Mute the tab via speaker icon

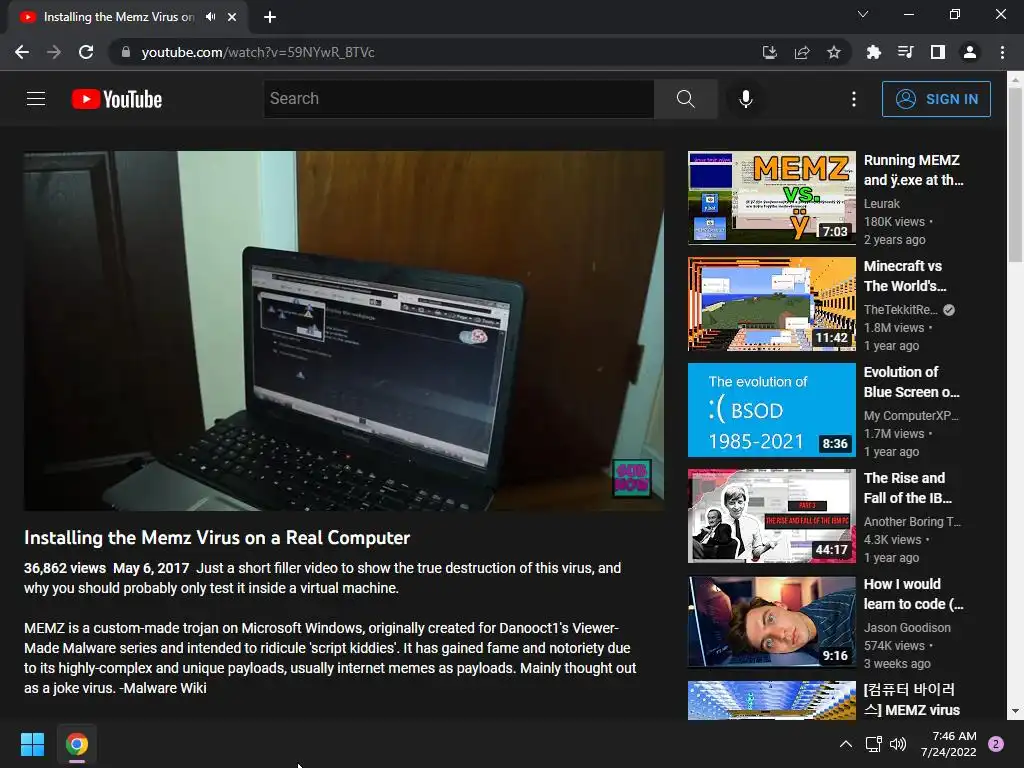coord(210,17)
